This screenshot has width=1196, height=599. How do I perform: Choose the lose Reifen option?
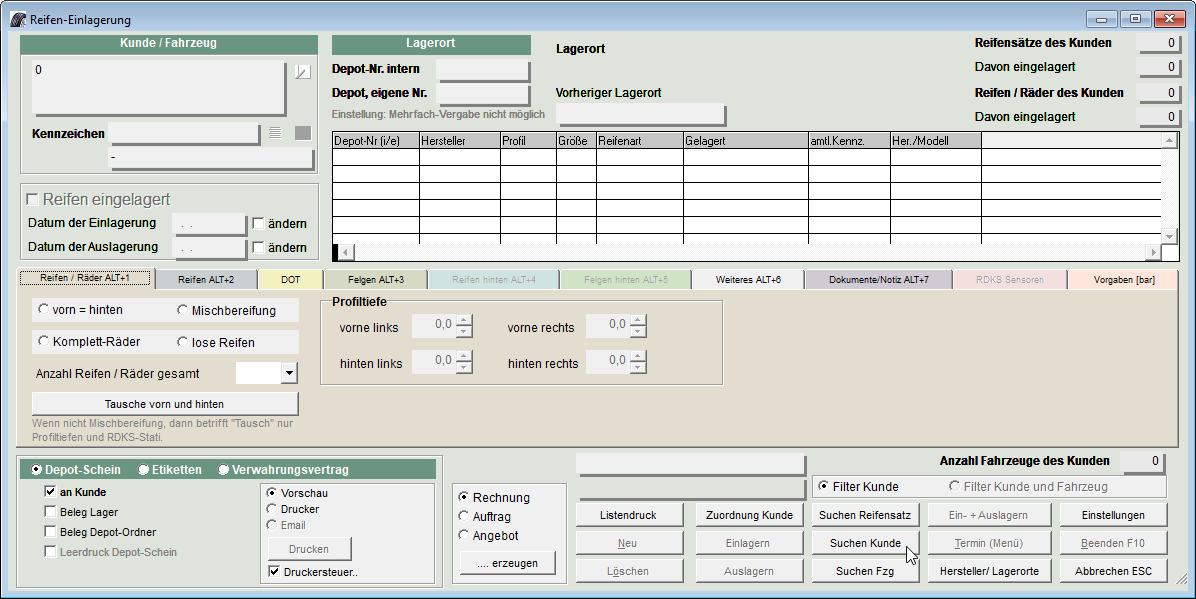click(x=182, y=342)
